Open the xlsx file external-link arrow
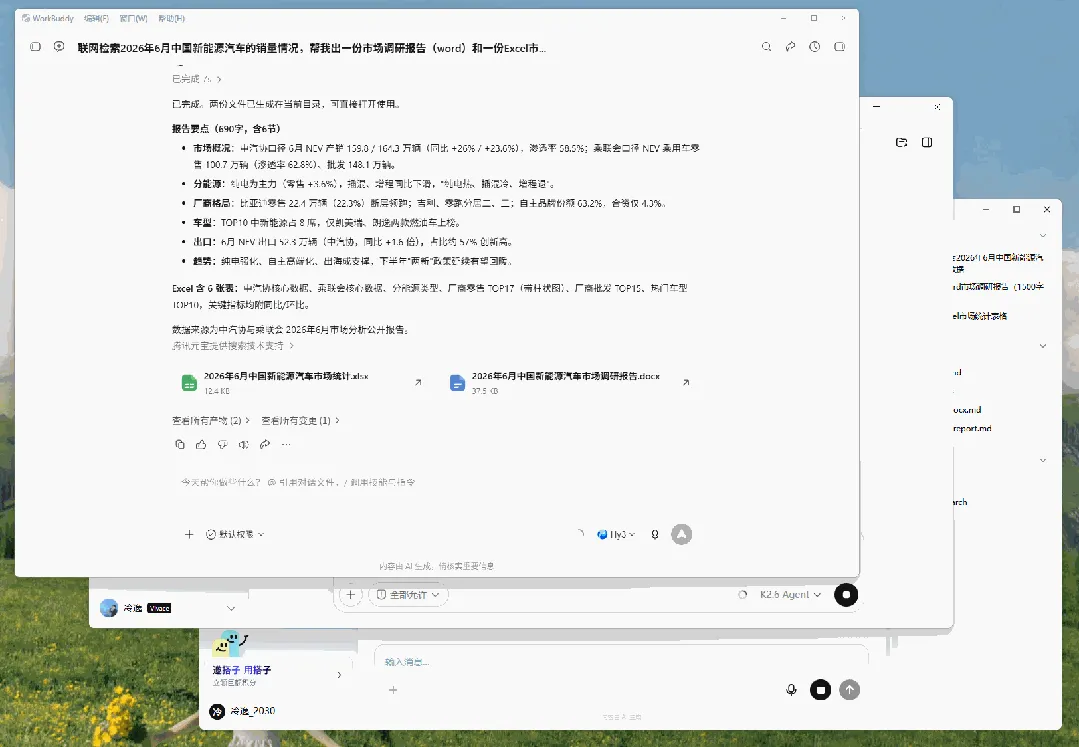The image size is (1079, 747). [x=418, y=382]
